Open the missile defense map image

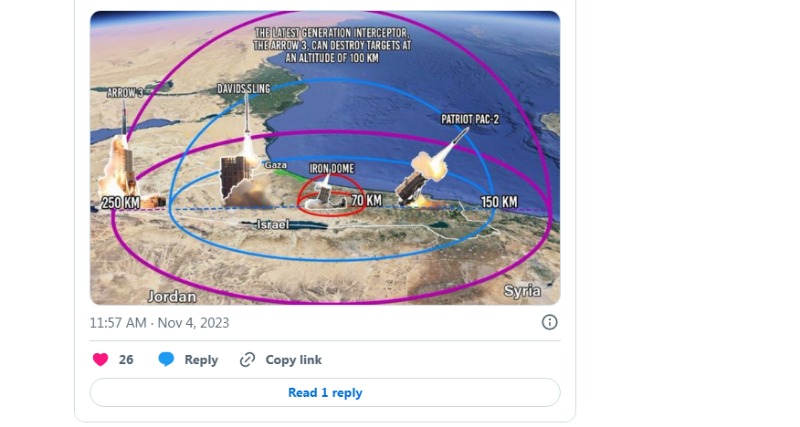[325, 158]
